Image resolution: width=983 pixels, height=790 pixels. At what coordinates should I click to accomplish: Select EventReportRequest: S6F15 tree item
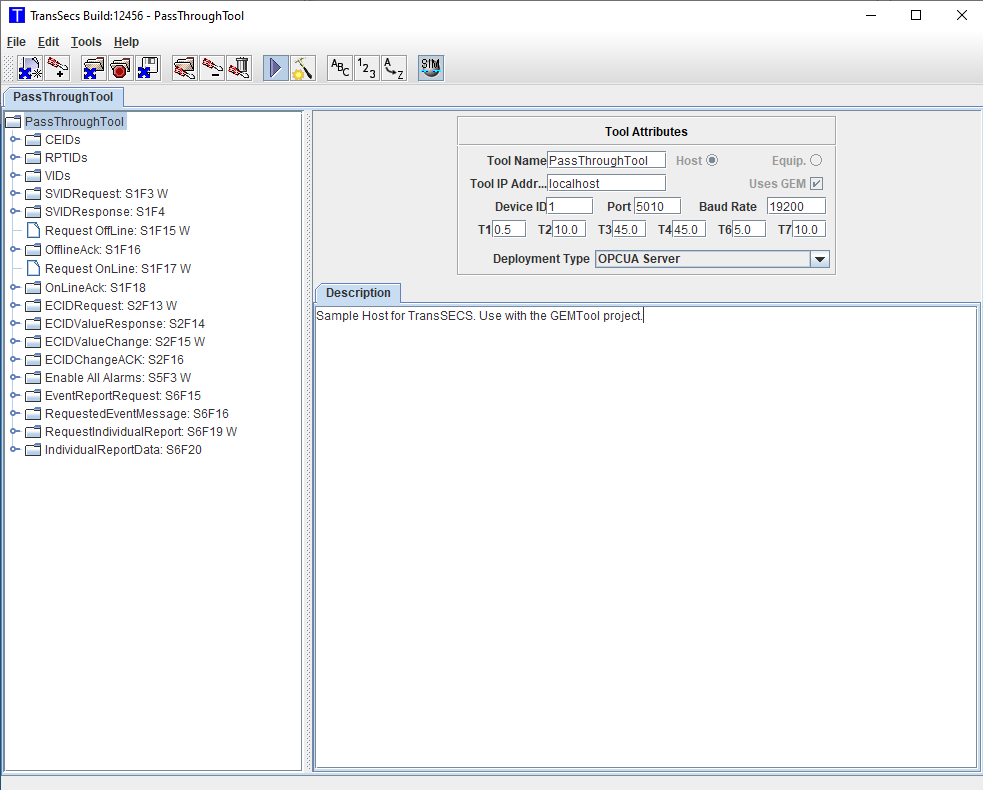tap(123, 396)
